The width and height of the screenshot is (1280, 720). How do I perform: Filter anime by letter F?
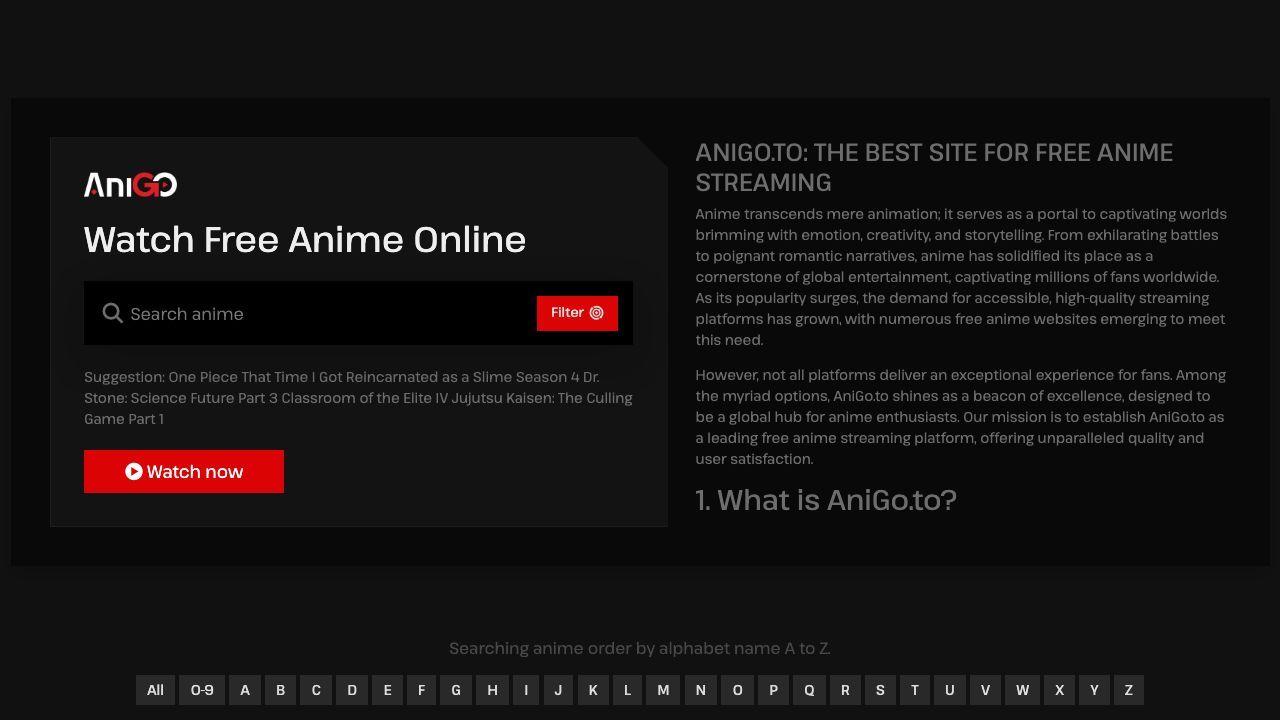pyautogui.click(x=422, y=690)
